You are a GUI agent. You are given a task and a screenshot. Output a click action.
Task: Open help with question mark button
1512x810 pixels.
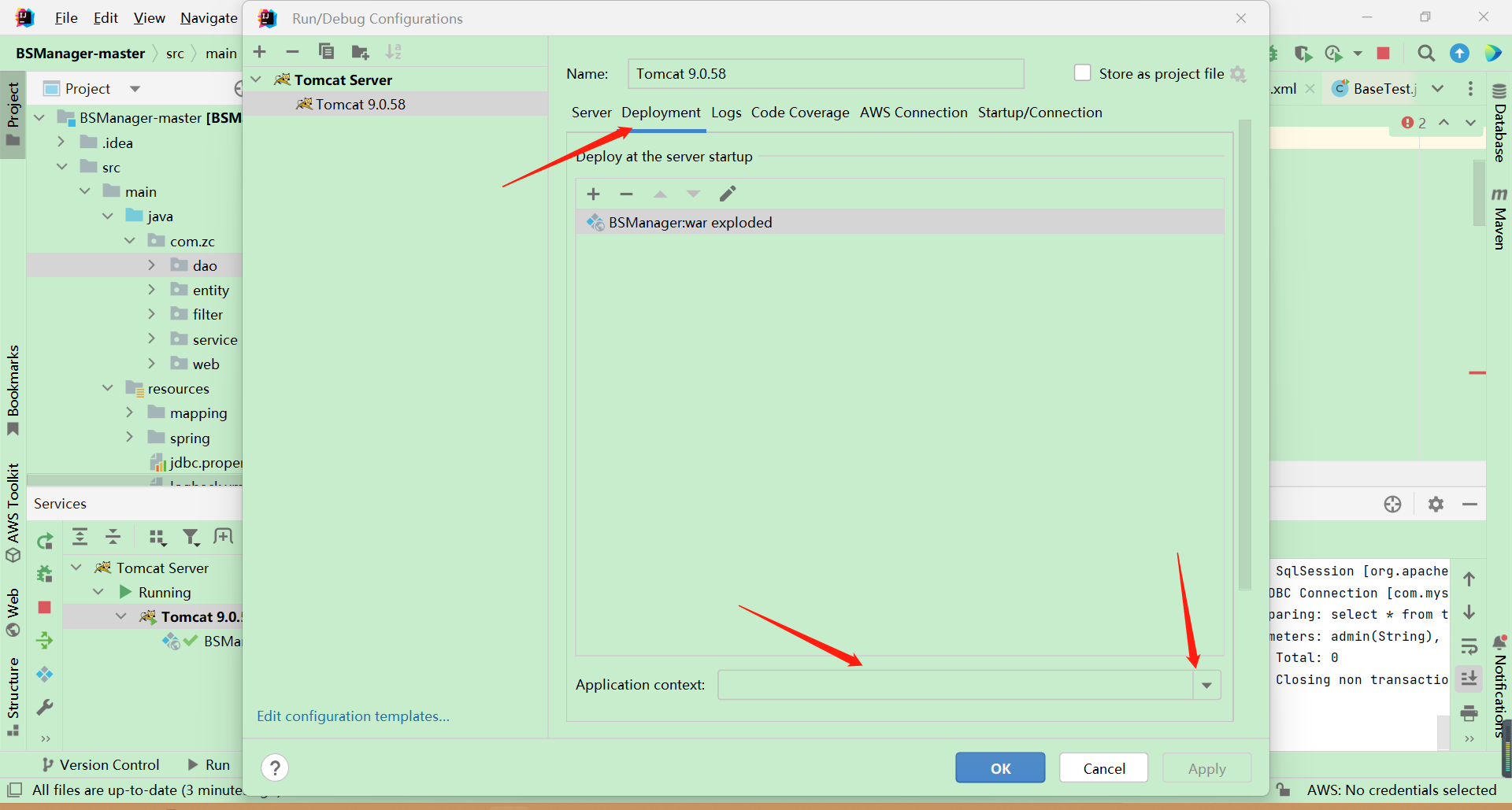pos(275,767)
